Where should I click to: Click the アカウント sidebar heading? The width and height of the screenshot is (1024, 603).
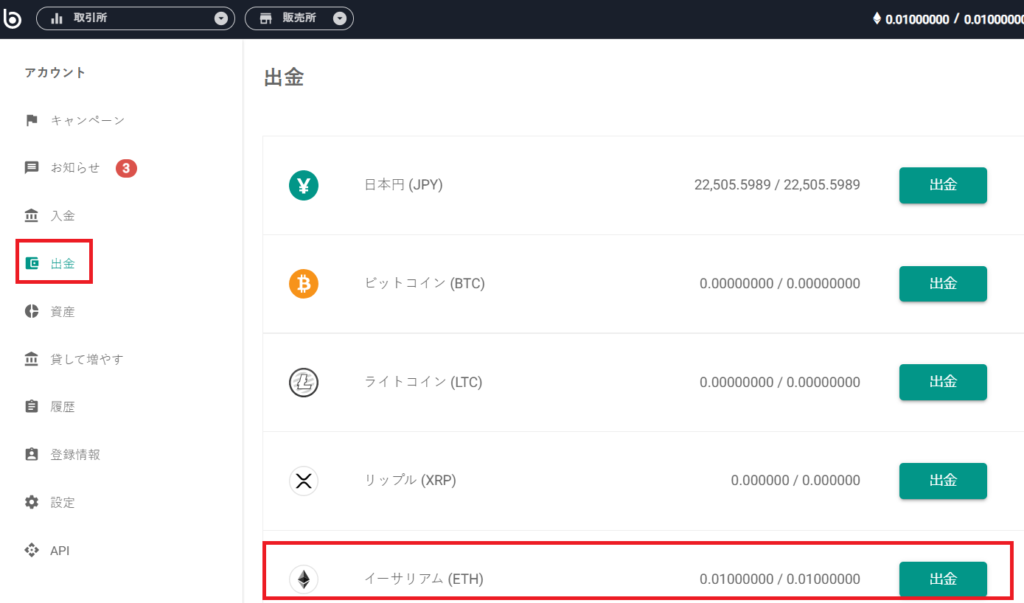tap(55, 73)
